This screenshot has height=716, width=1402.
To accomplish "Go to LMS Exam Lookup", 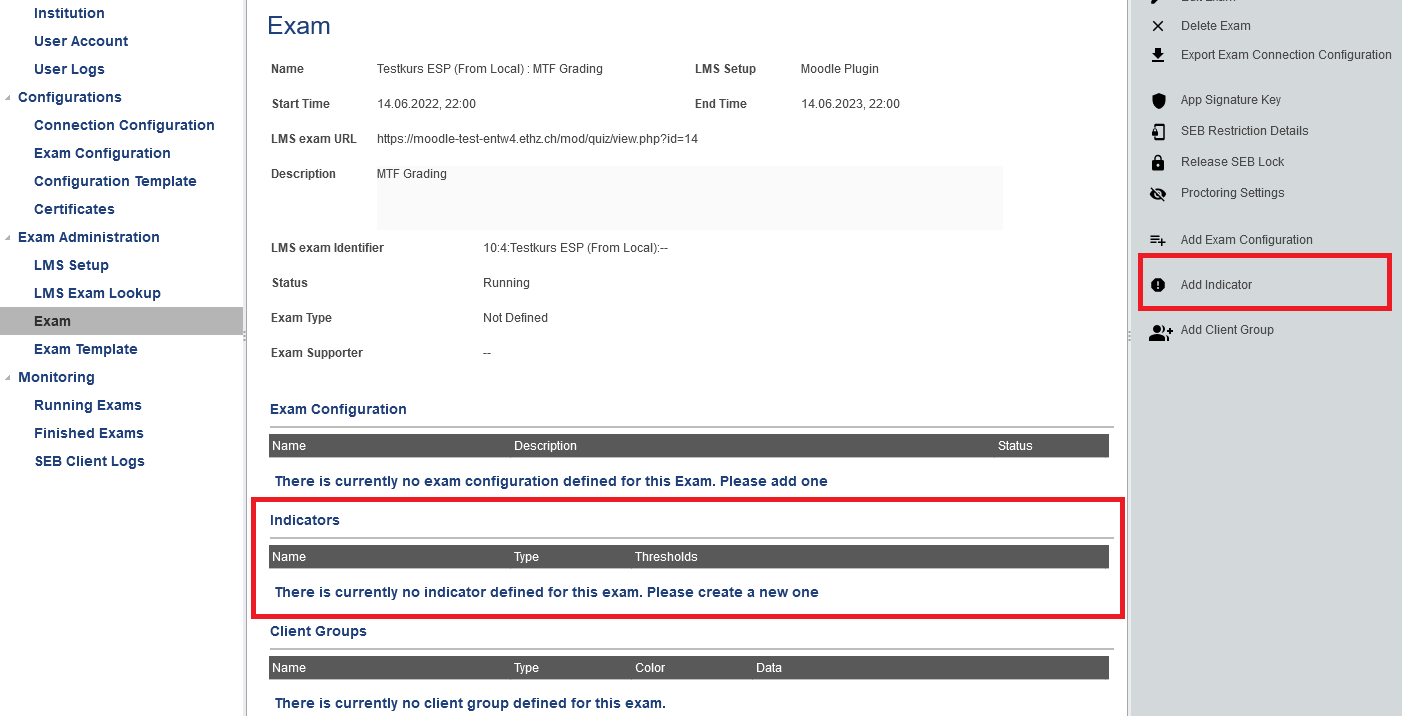I will point(97,293).
